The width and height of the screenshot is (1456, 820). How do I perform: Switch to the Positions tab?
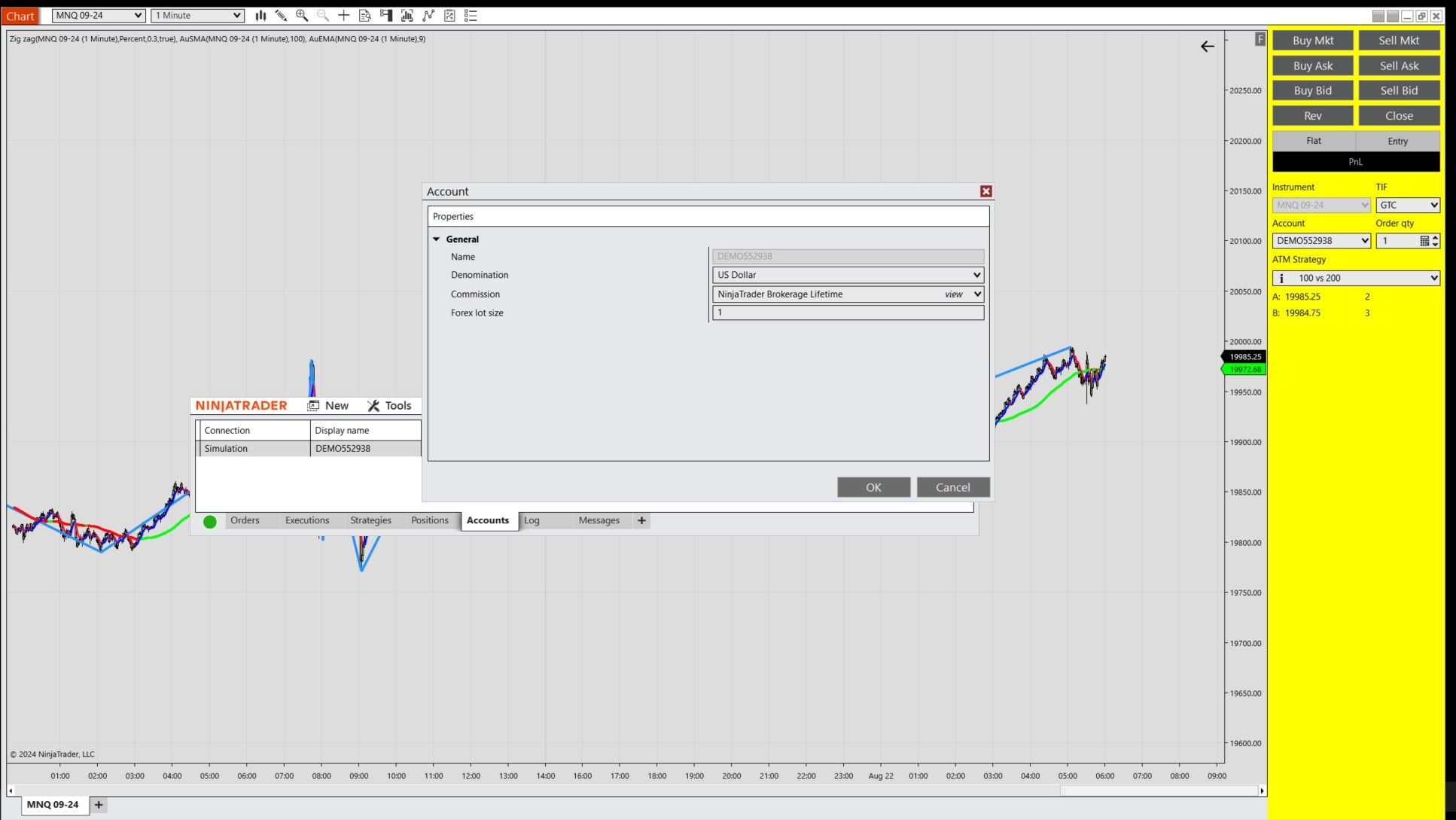429,520
